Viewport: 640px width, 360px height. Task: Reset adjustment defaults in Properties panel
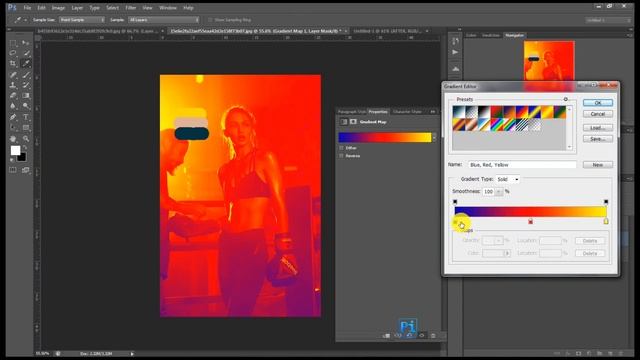coord(410,336)
